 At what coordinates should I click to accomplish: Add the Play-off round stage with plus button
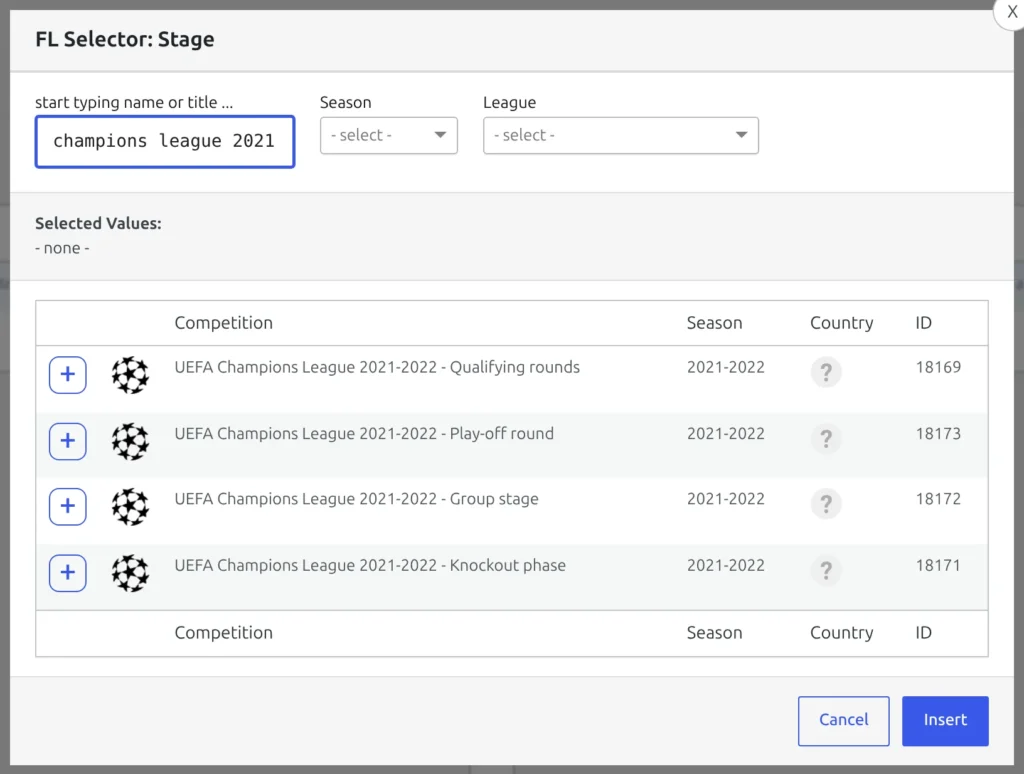click(67, 441)
